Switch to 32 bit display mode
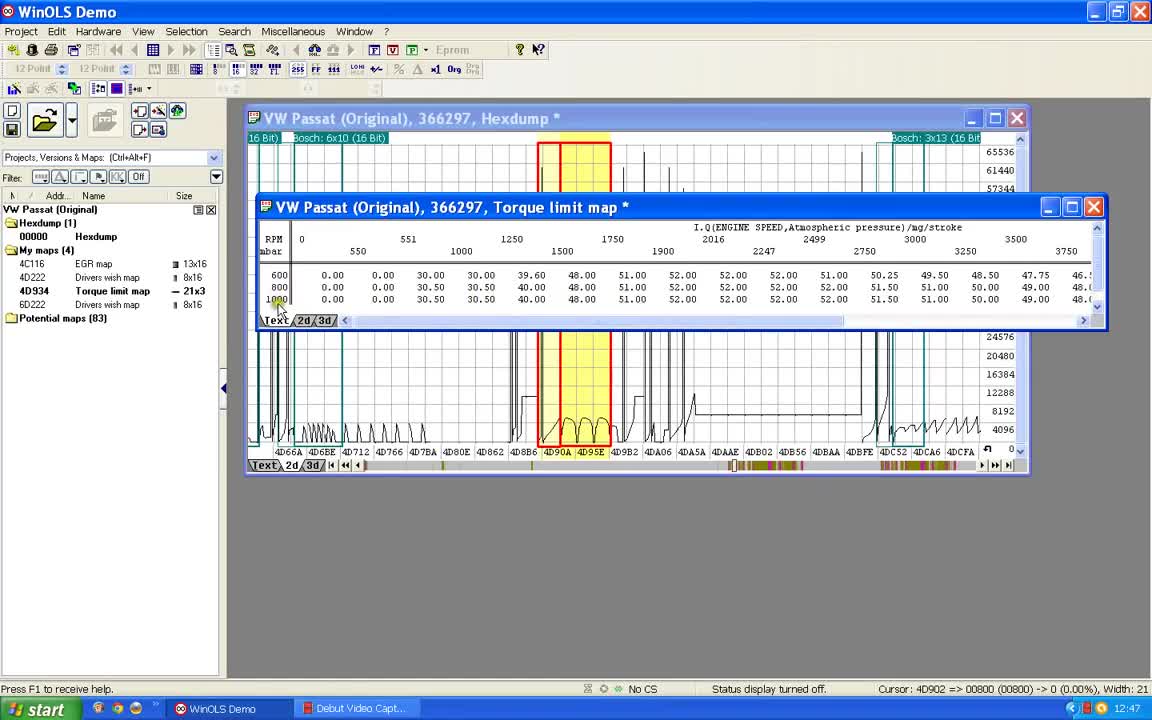Viewport: 1152px width, 720px height. pyautogui.click(x=256, y=69)
